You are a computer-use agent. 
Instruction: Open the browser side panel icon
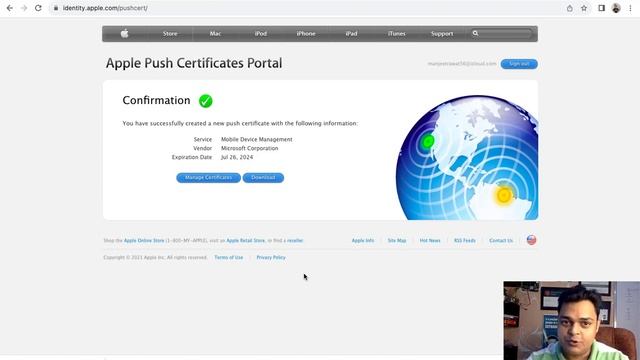(x=601, y=8)
